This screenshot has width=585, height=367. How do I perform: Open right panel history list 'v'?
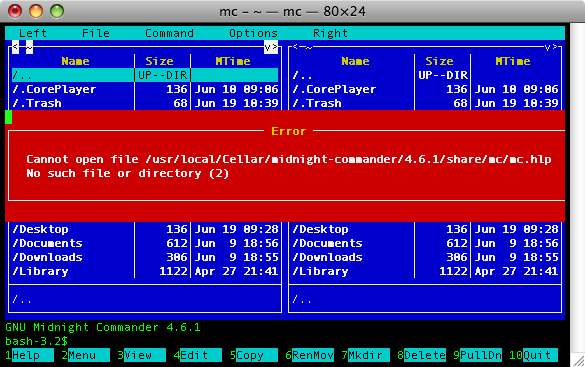[x=548, y=47]
